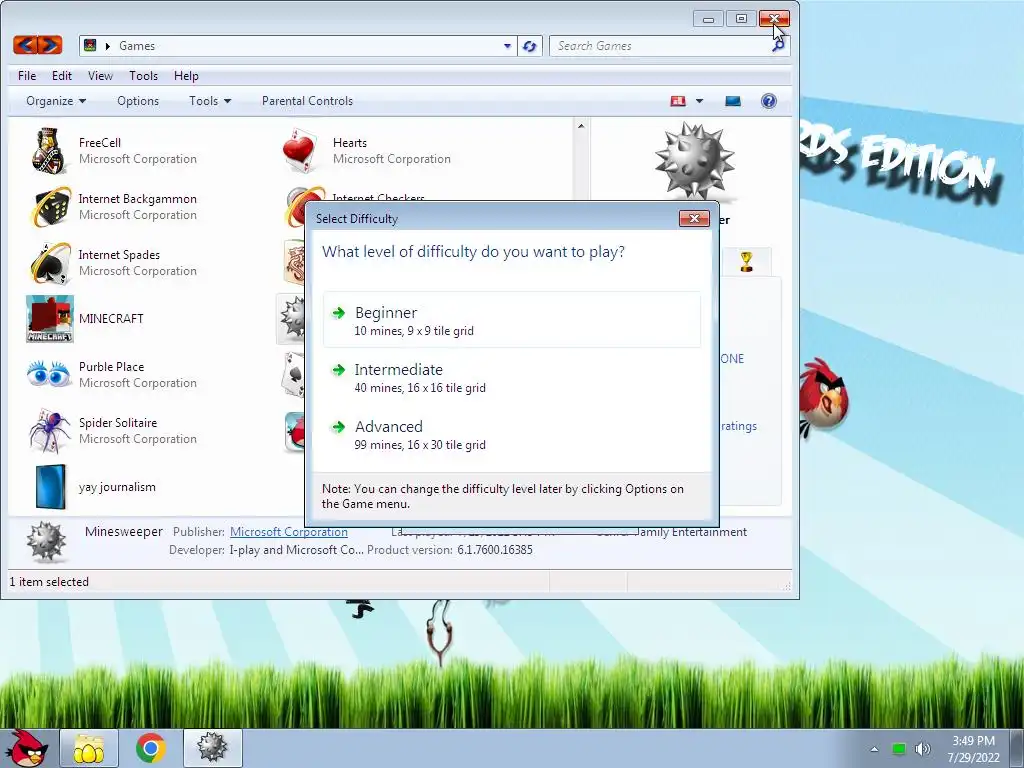The image size is (1024, 768).
Task: Maximize the Games window
Action: (x=741, y=19)
